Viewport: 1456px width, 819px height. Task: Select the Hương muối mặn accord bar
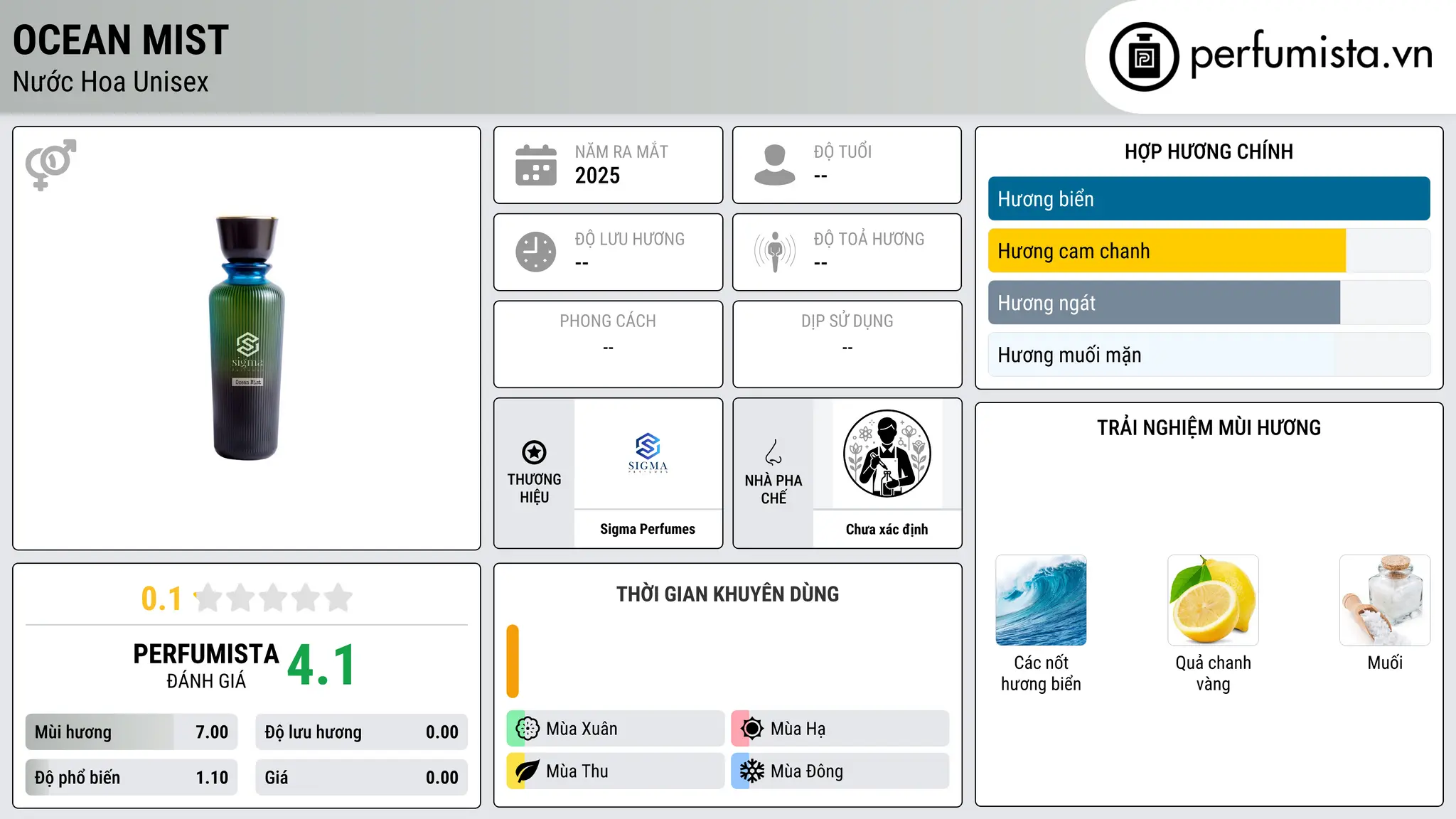[x=1209, y=355]
